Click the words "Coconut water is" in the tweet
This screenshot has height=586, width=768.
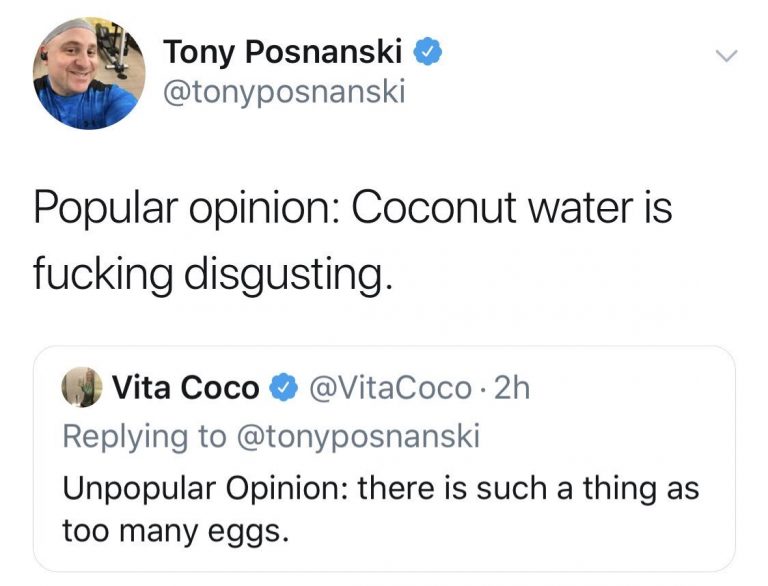513,211
